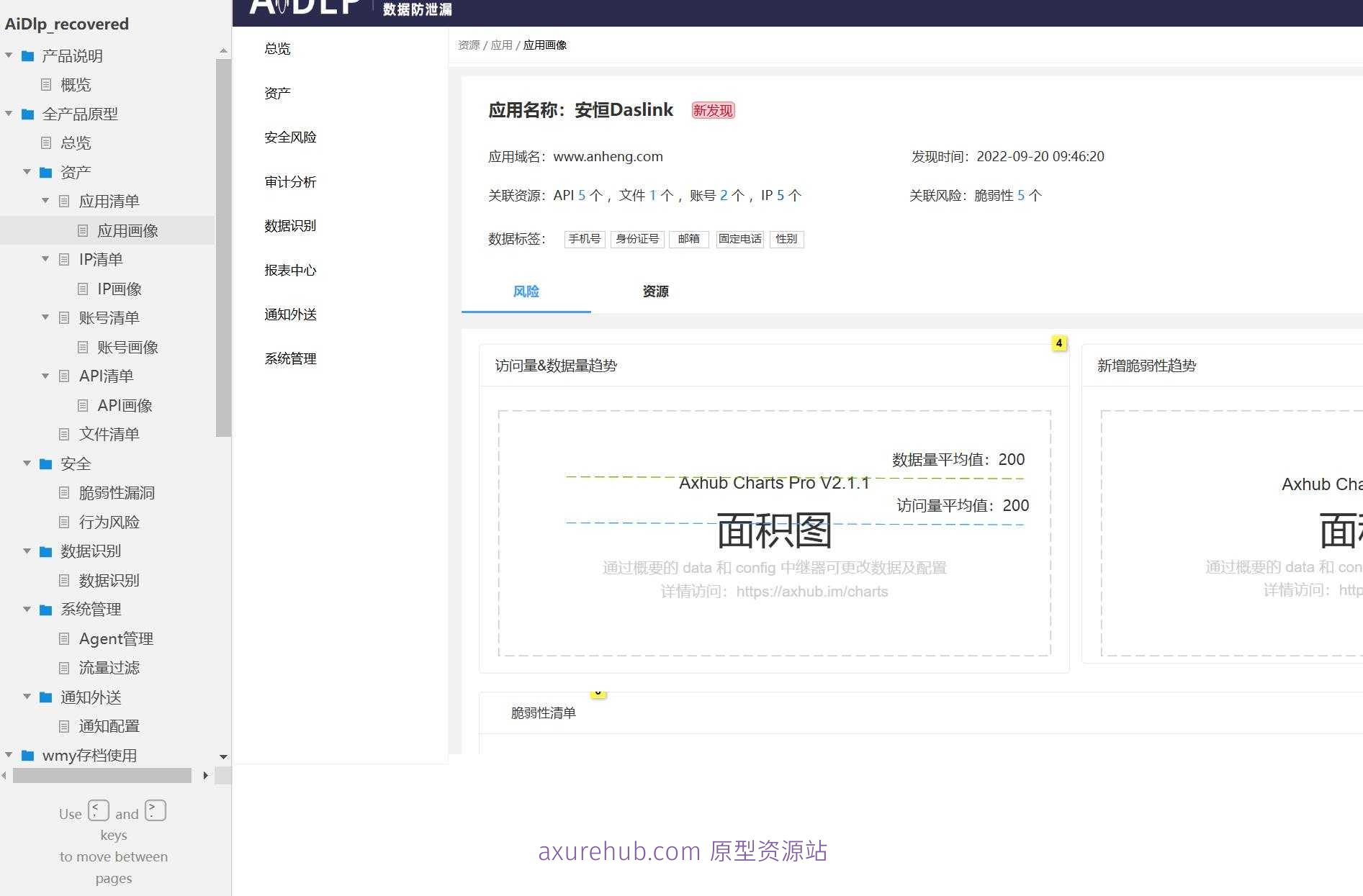Toggle the 性别 data tag
The image size is (1363, 896).
(786, 239)
